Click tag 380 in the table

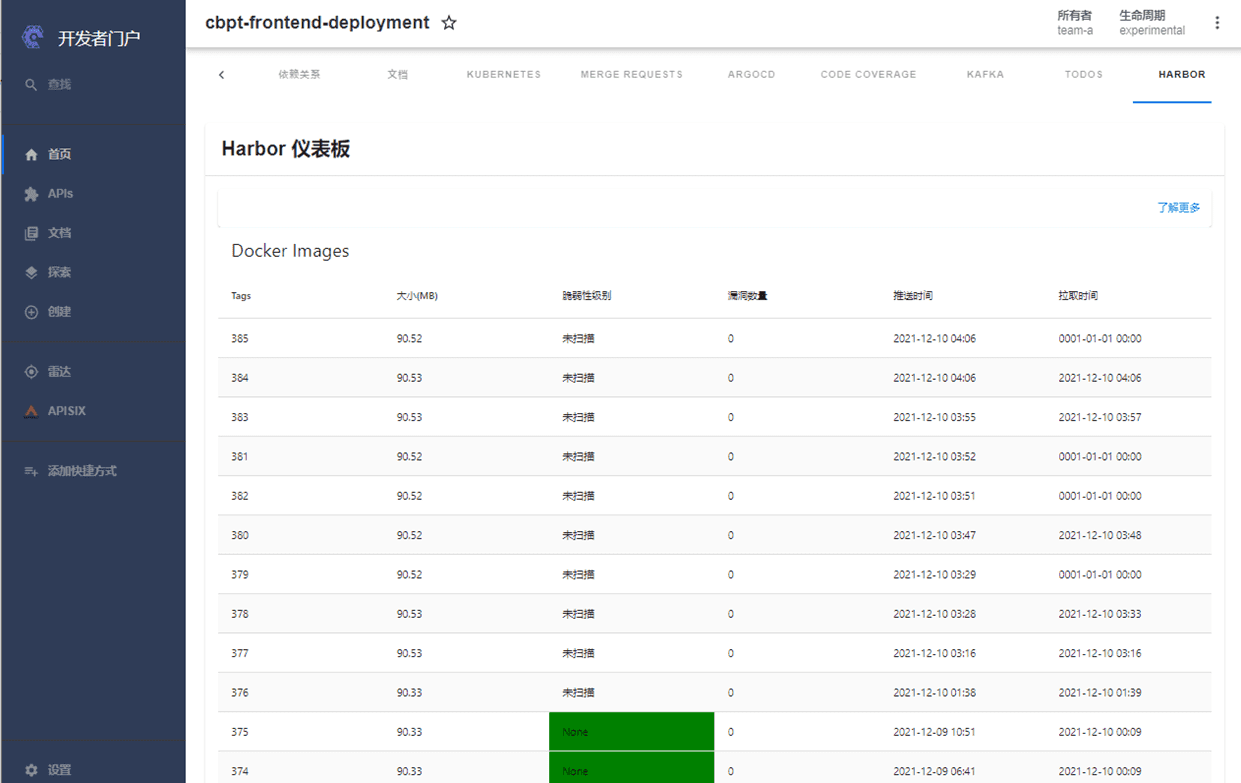click(x=240, y=535)
